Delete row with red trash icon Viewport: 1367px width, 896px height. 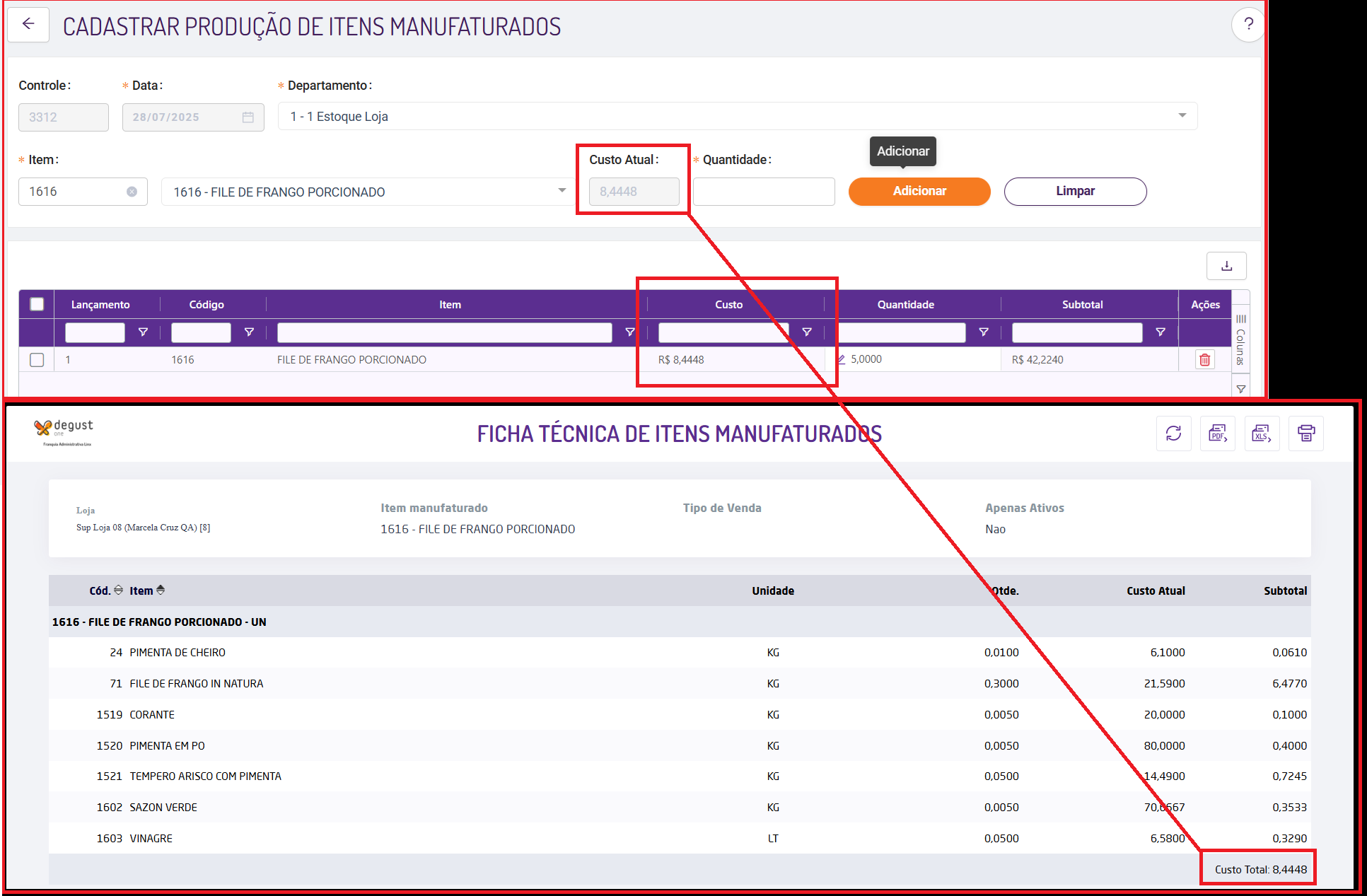click(1204, 360)
